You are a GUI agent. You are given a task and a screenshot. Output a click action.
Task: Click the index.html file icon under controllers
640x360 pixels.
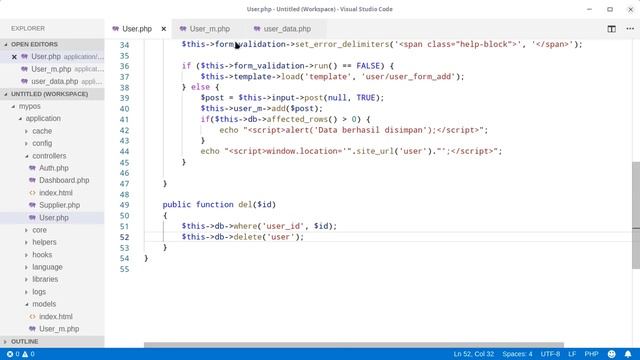[32, 193]
